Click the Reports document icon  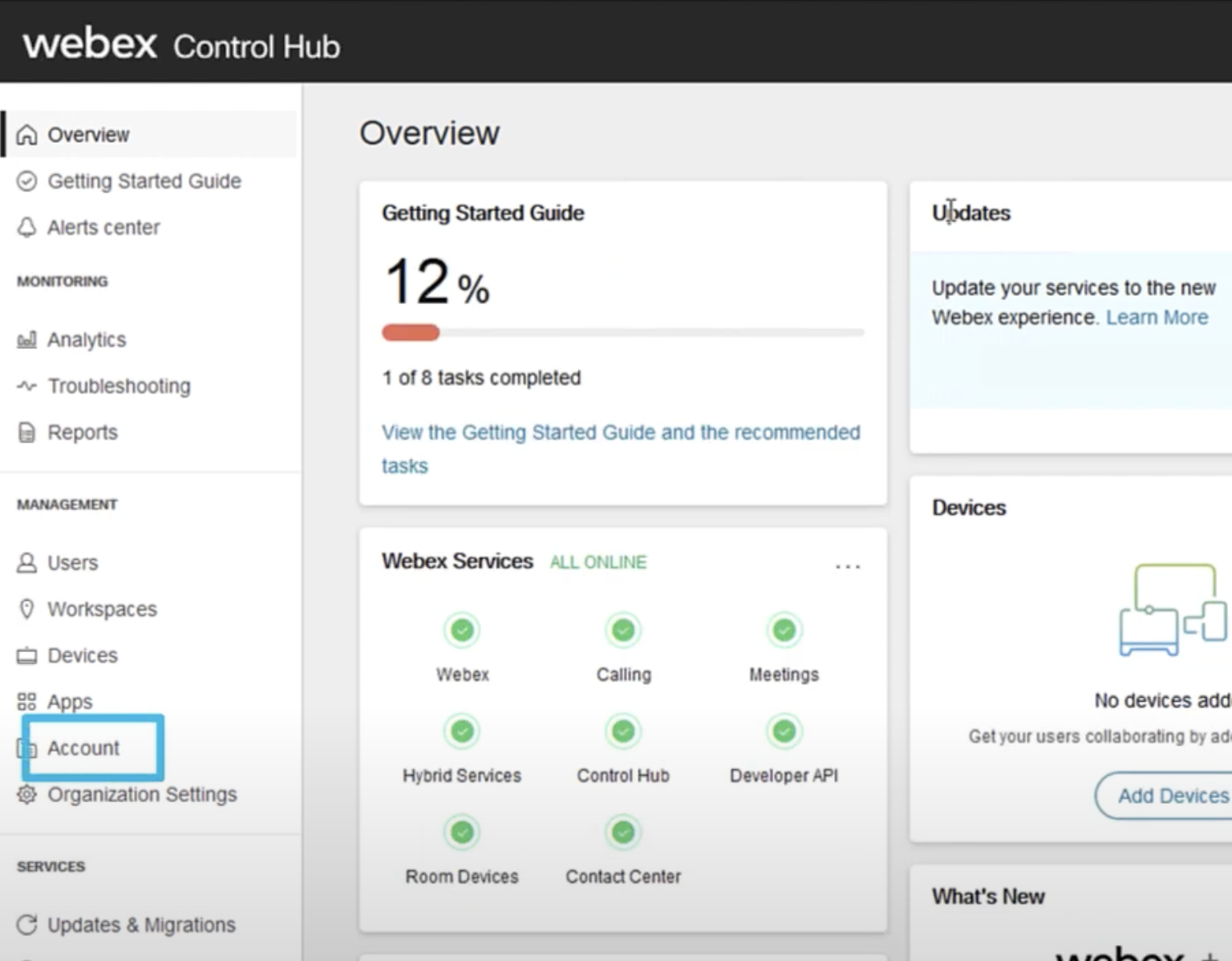coord(26,433)
